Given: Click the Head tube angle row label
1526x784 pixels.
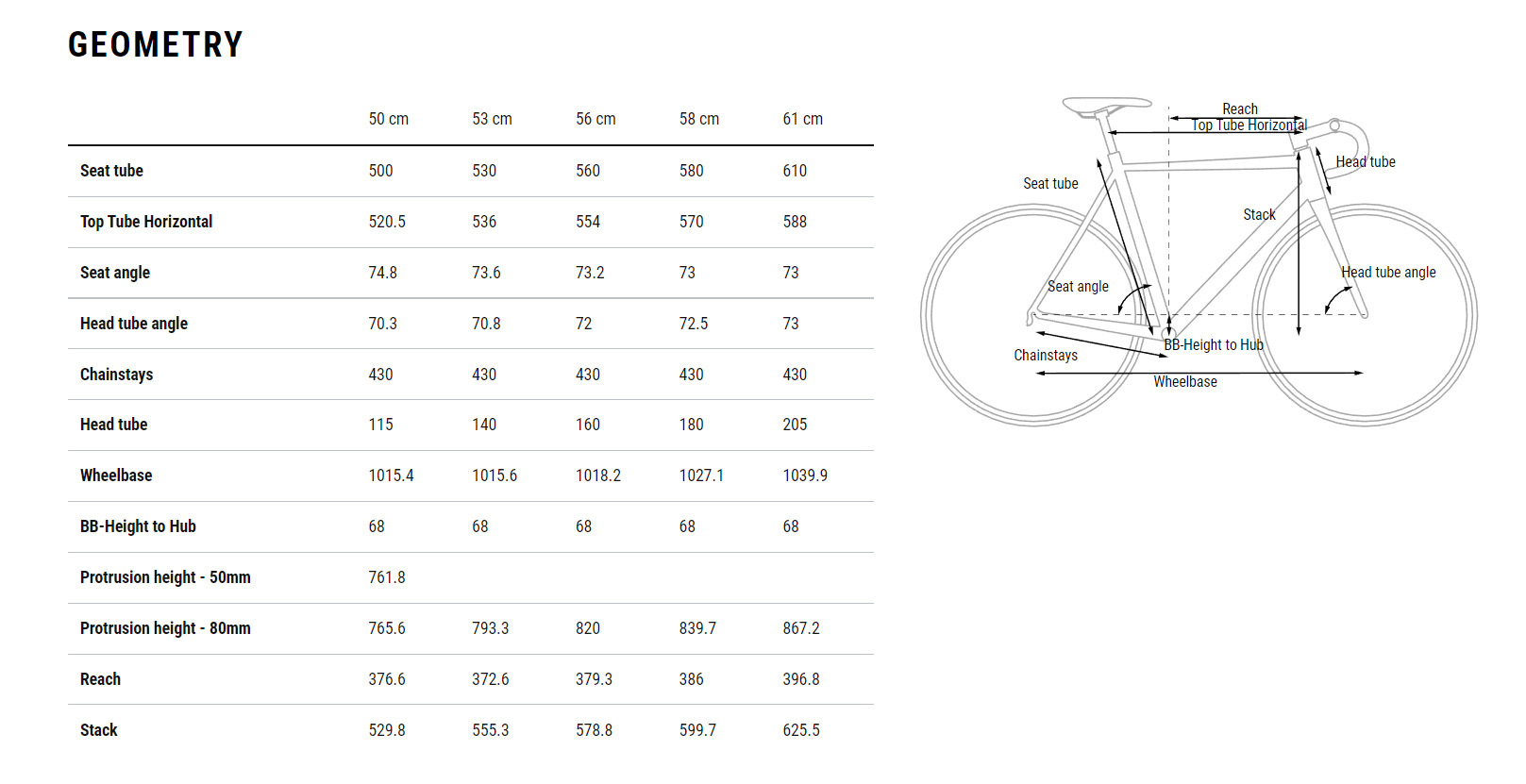Looking at the screenshot, I should 134,324.
